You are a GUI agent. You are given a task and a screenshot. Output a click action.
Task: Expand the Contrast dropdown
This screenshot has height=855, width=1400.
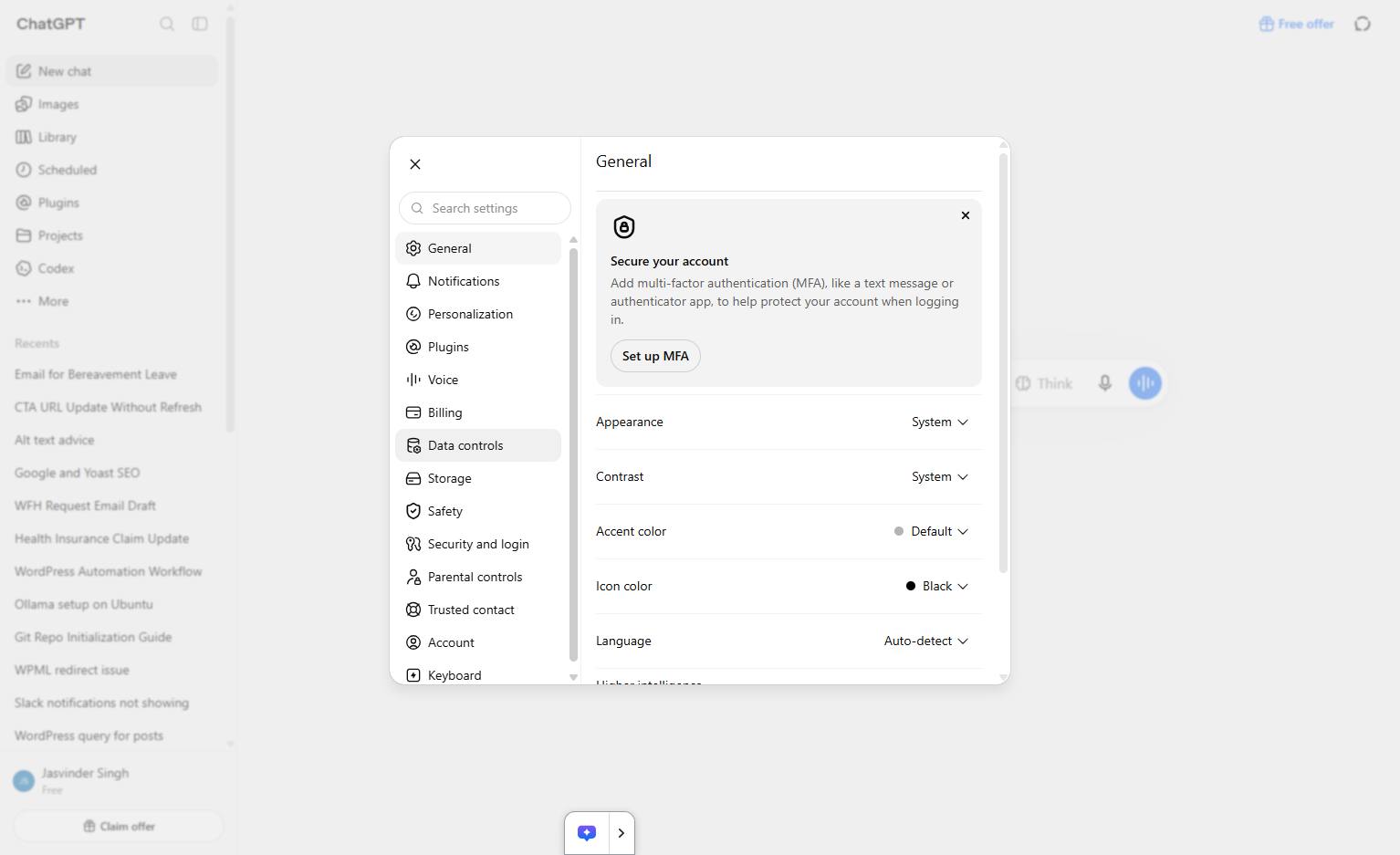pos(939,476)
